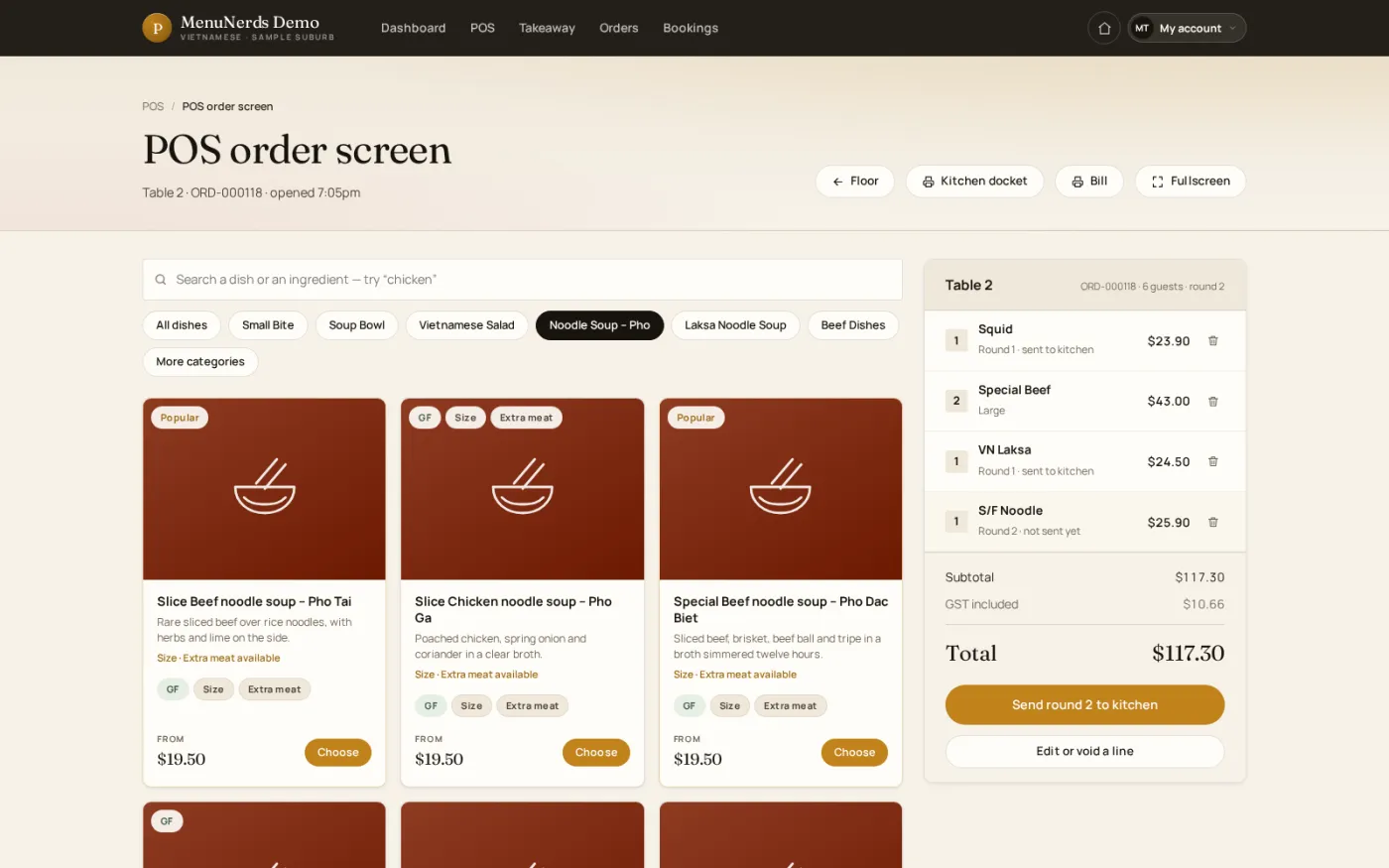Choose Slice Chicken noodle soup - Pho Ga
Image resolution: width=1389 pixels, height=868 pixels.
tap(596, 753)
